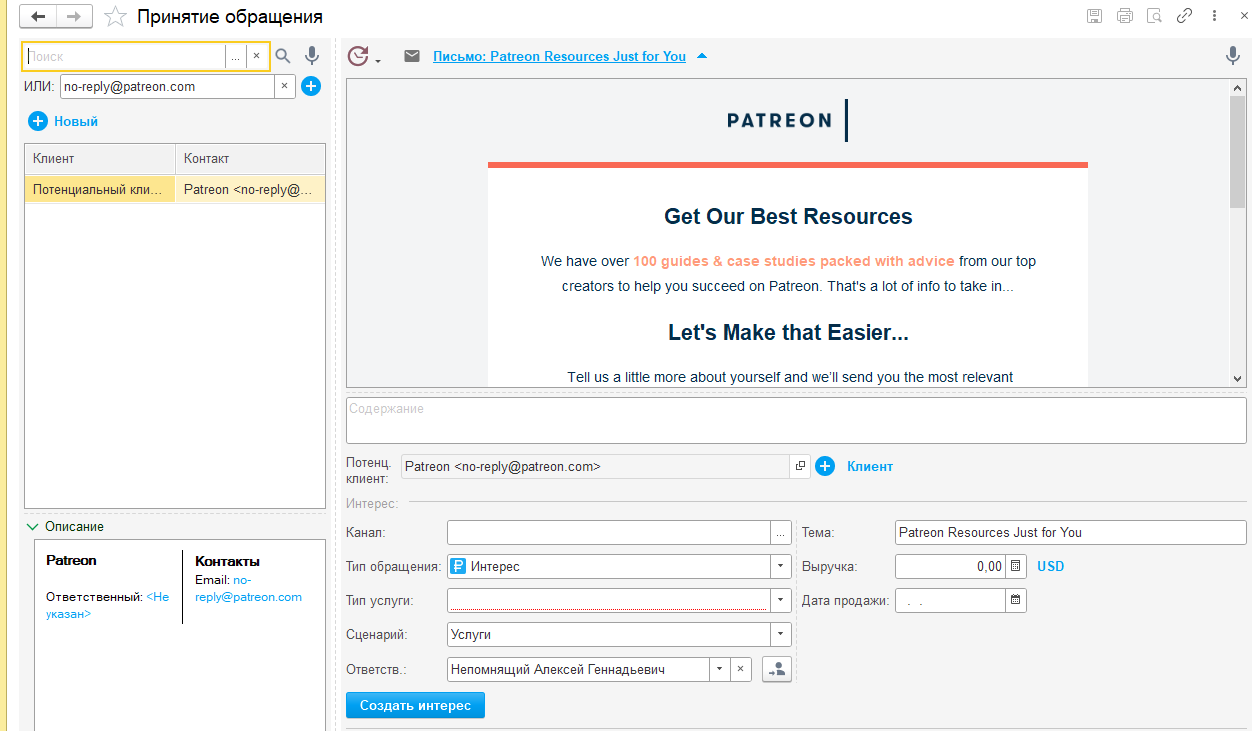
Task: Click the Новый button
Action: tap(64, 121)
